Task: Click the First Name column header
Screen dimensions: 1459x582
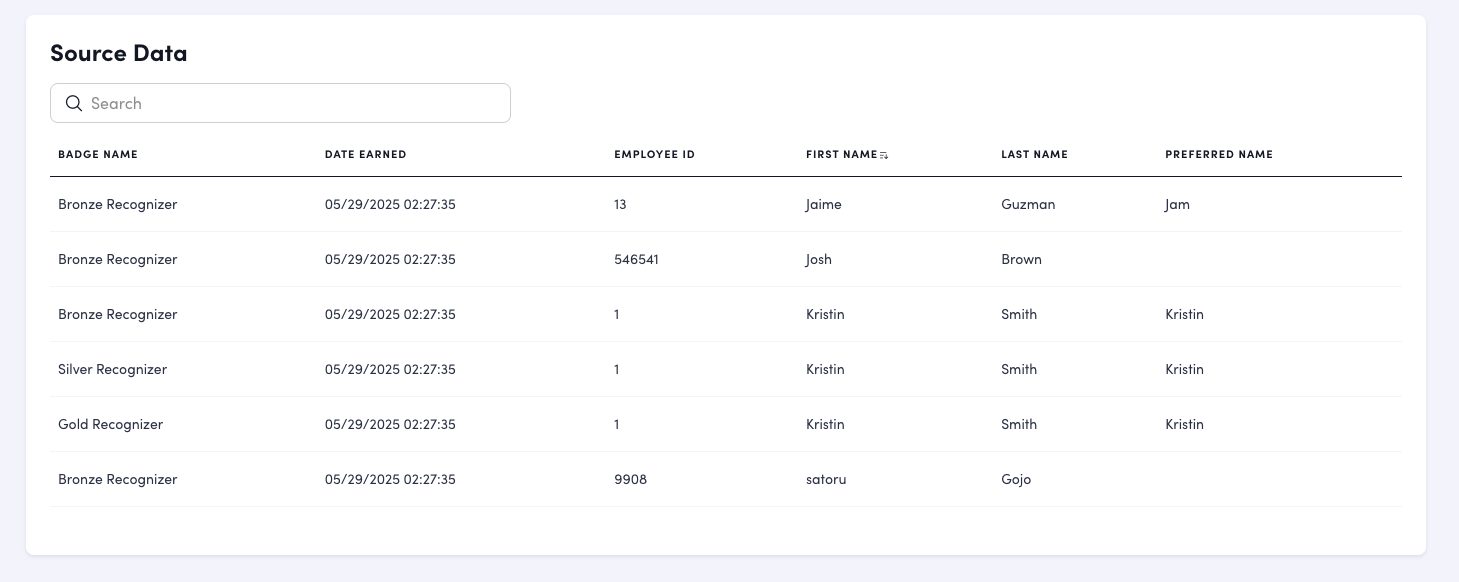Action: (841, 155)
